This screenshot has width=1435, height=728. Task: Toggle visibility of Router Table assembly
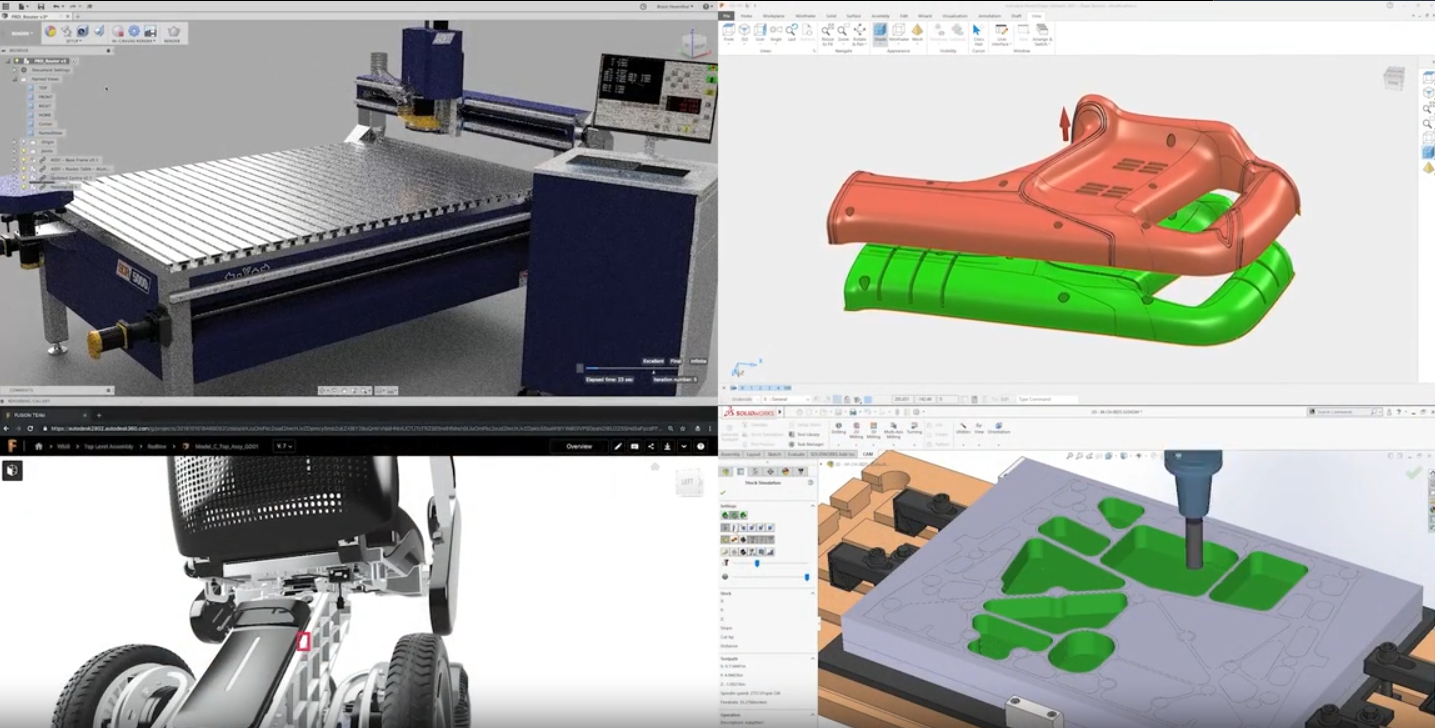(x=25, y=169)
